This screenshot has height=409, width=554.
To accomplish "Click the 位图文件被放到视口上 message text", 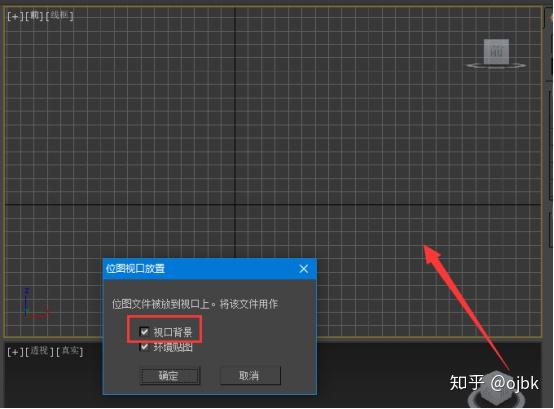I will pyautogui.click(x=195, y=304).
